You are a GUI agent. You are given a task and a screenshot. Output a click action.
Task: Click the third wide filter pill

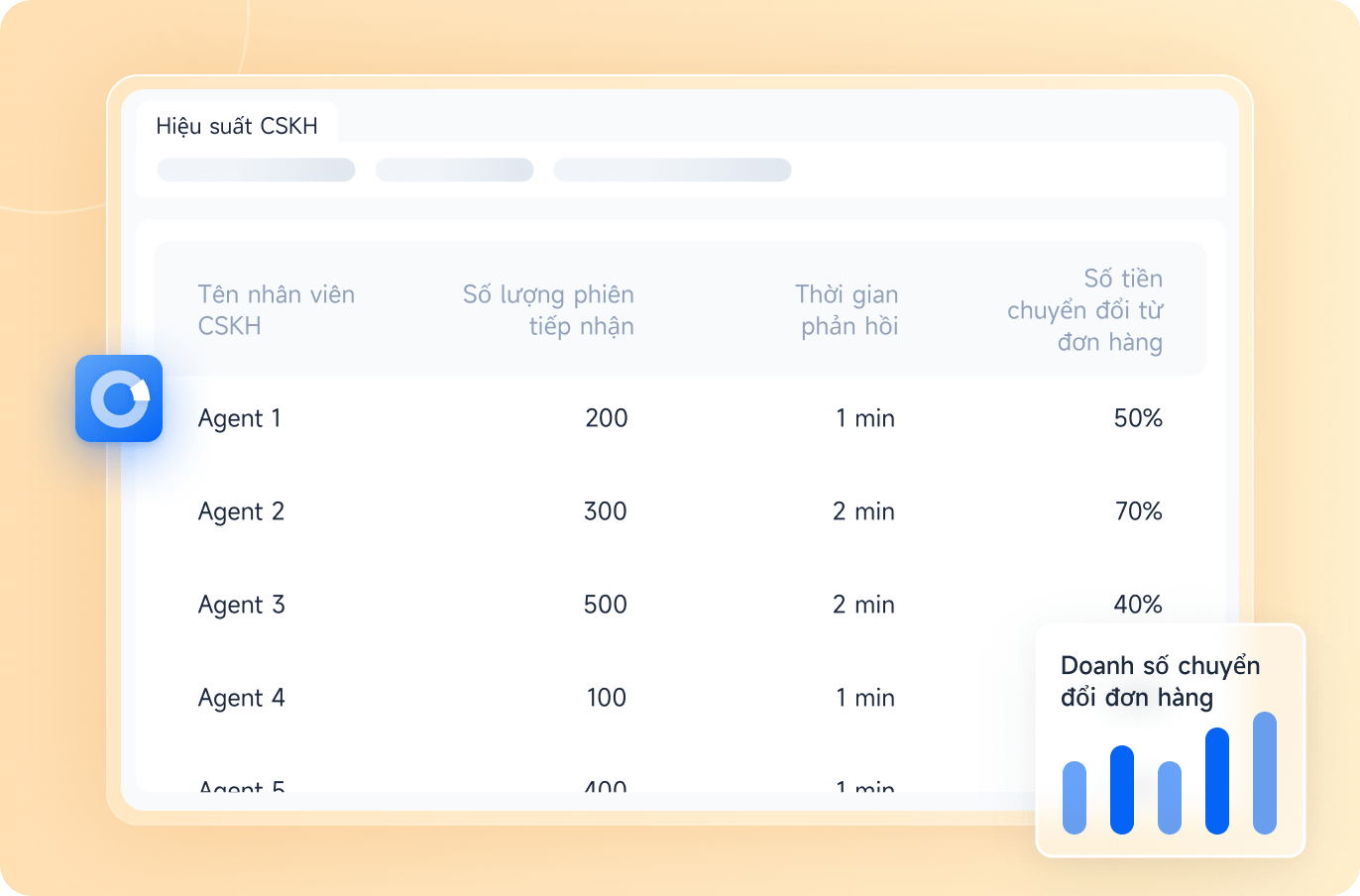click(x=672, y=169)
